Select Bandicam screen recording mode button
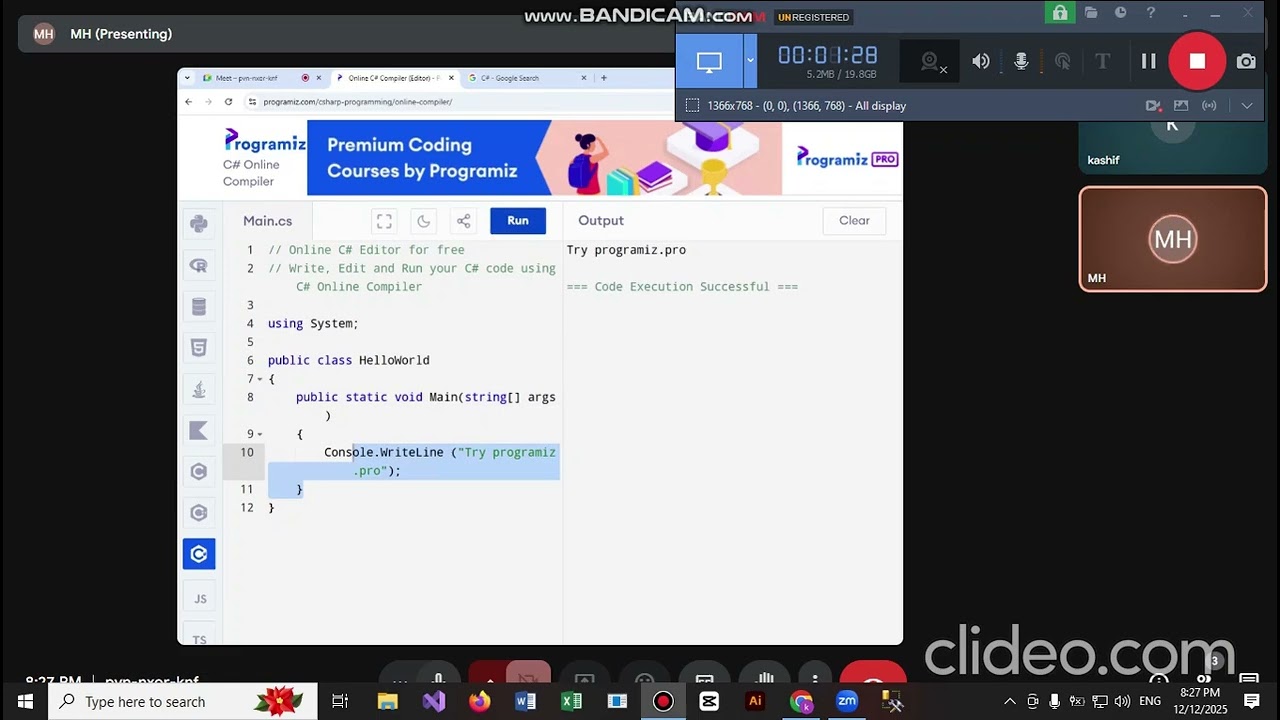Screen dimensions: 1280x720 coord(709,61)
